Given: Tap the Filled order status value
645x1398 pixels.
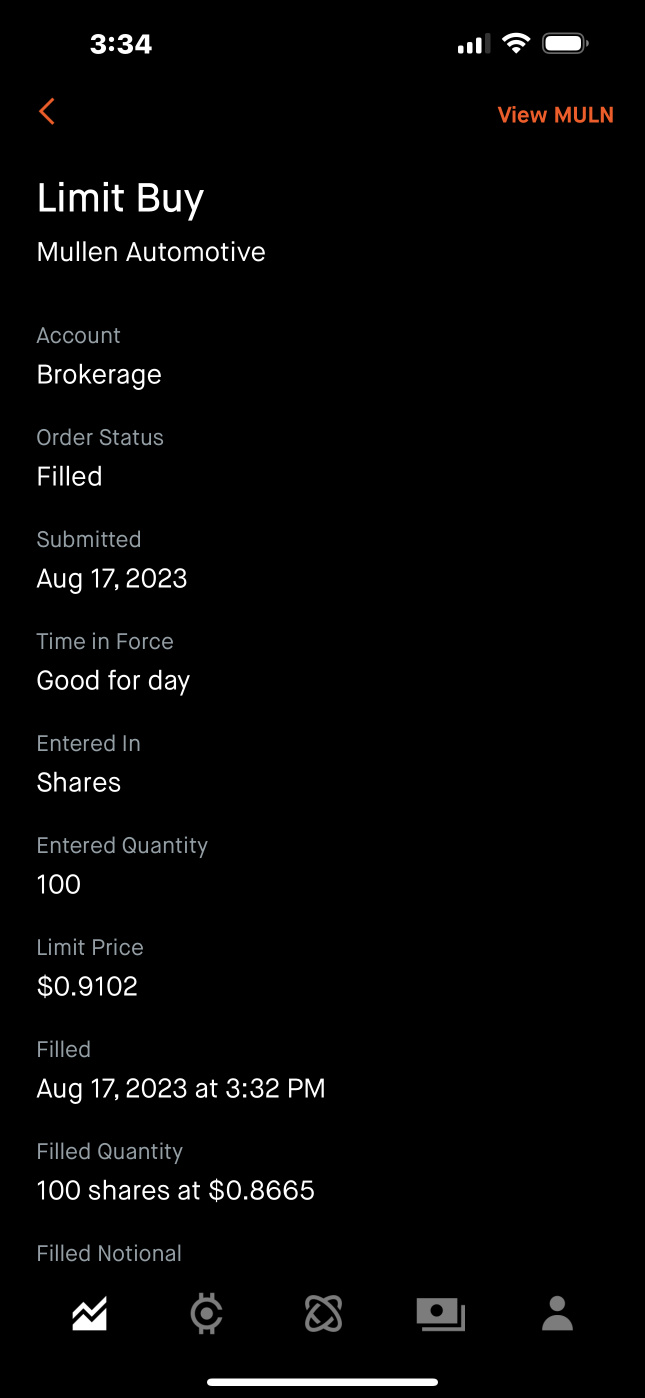Looking at the screenshot, I should coord(69,477).
